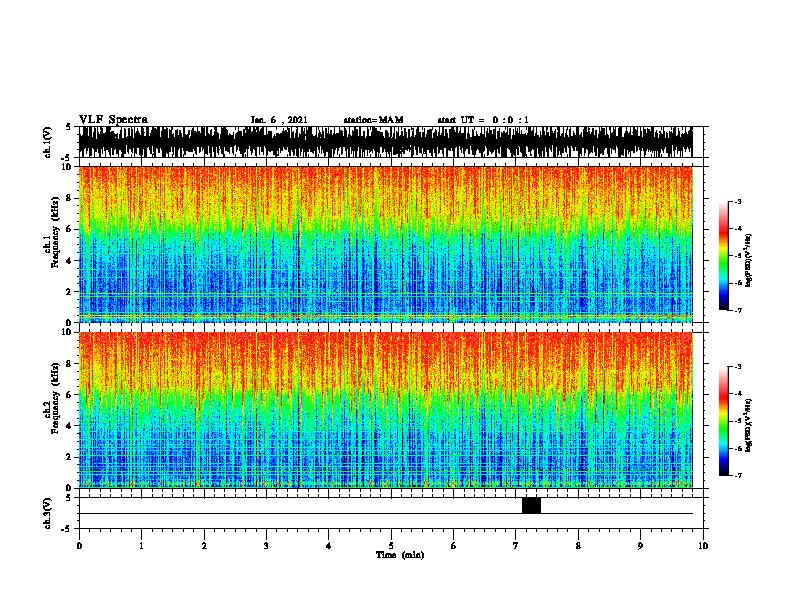Viewport: 792px width, 612px height.
Task: Click the date 'Jan. 6, 2021' in the header
Action: (x=279, y=120)
